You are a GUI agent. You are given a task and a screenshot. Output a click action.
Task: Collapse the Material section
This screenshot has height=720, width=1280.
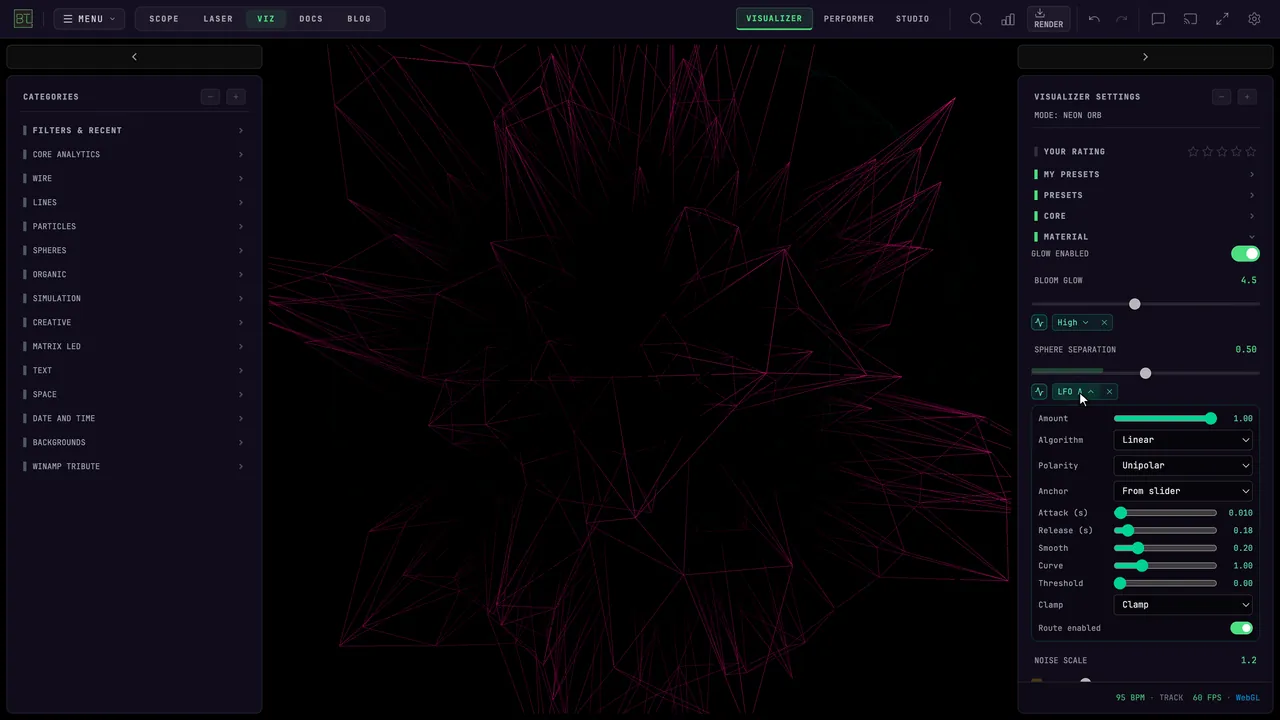coord(1145,237)
